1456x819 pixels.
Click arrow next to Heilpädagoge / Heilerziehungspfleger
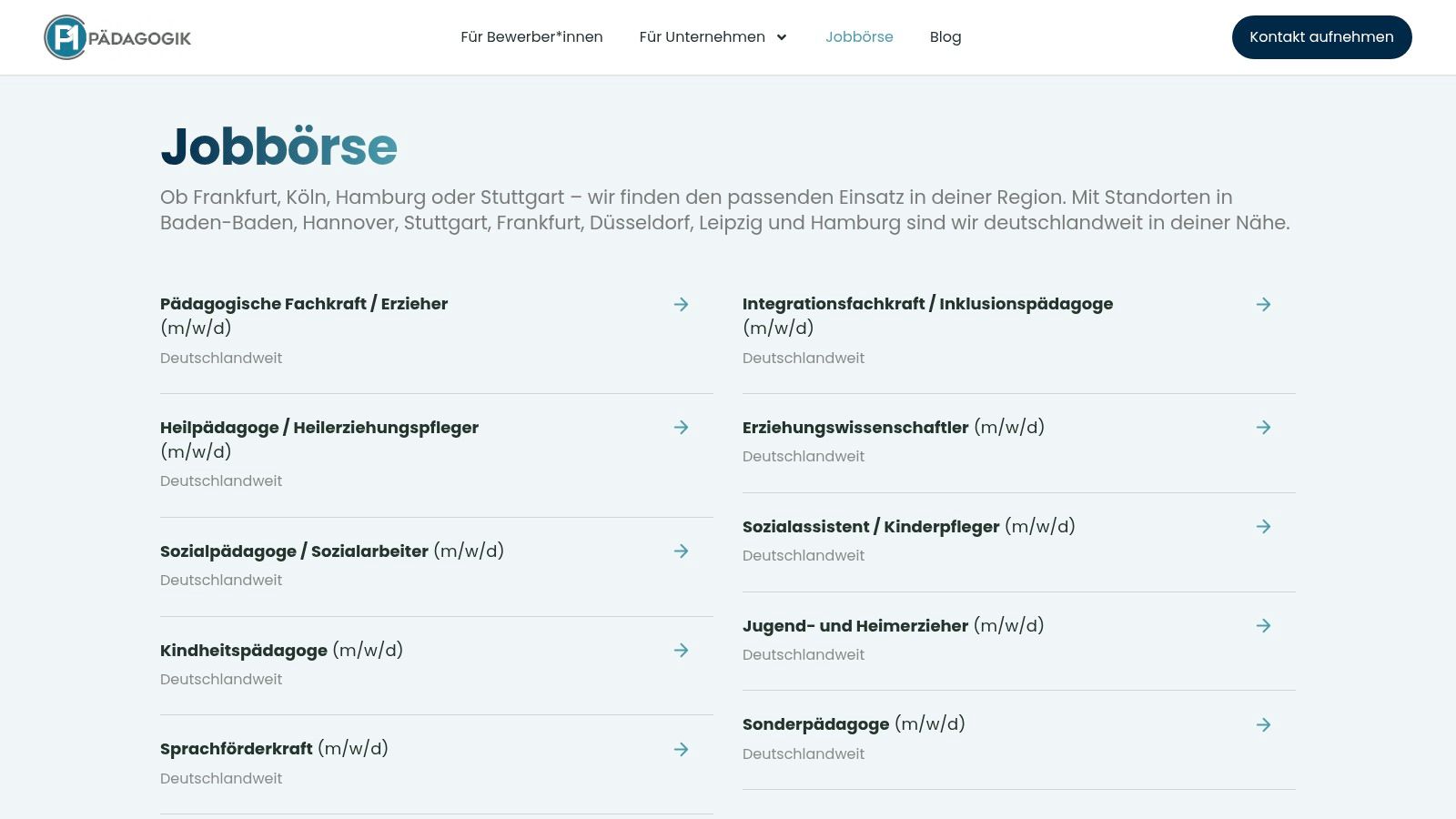tap(681, 427)
